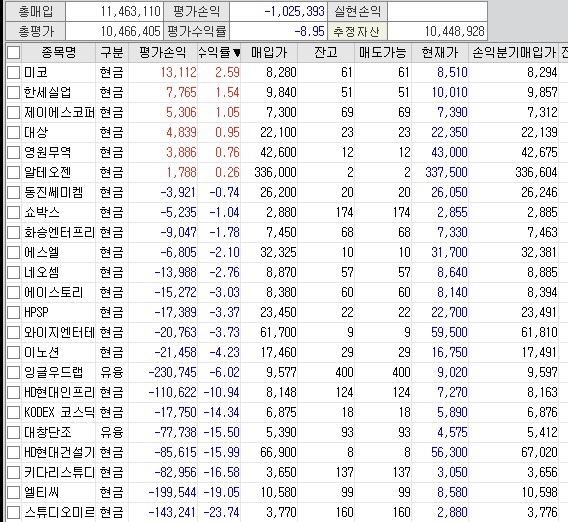Select the stock name 대창단조

[x=48, y=433]
